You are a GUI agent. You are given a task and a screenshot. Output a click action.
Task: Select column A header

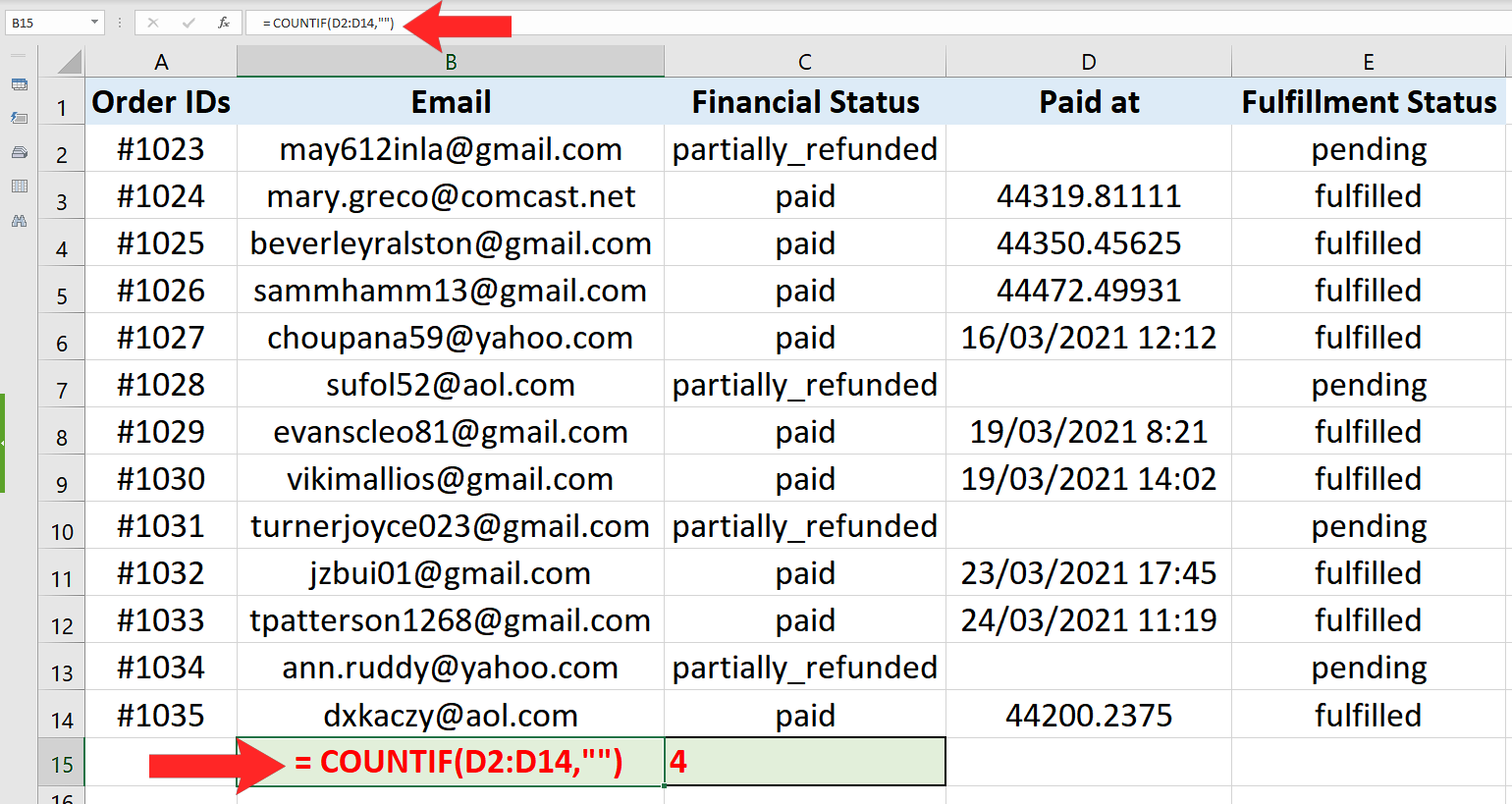pos(161,63)
